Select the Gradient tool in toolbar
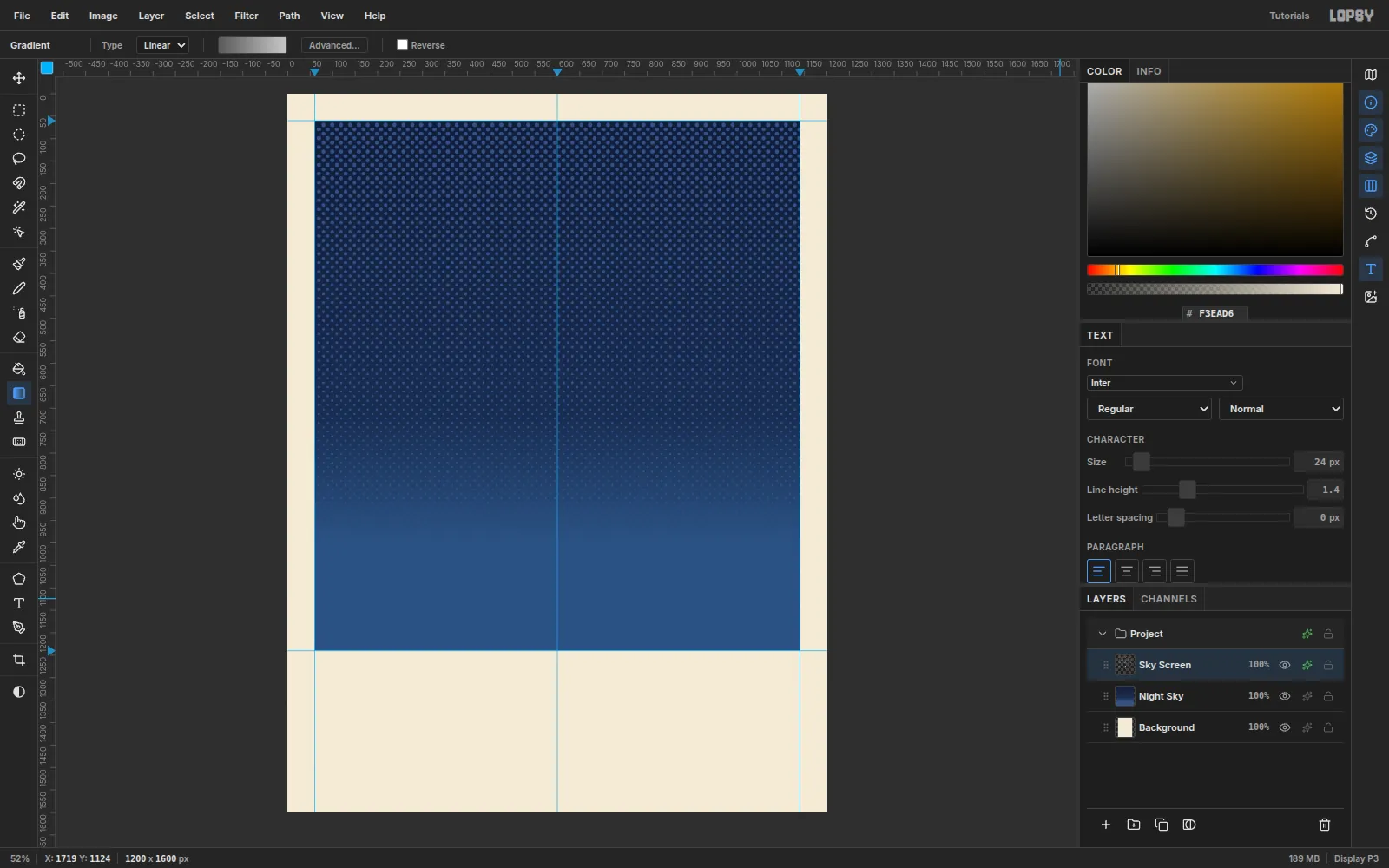Screen dimensions: 1389x868 click(x=19, y=393)
